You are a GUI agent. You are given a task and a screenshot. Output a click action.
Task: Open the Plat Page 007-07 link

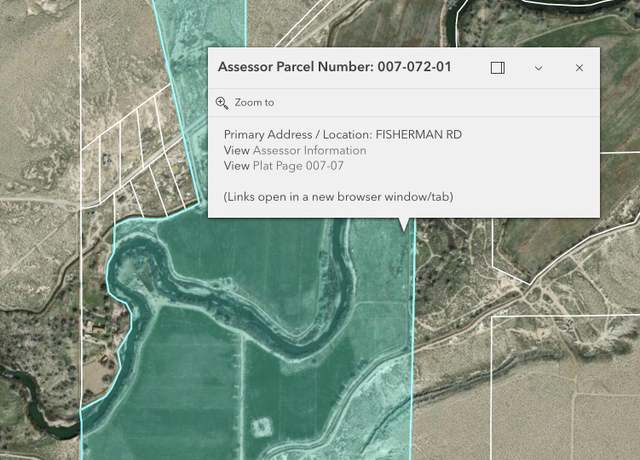[x=298, y=166]
